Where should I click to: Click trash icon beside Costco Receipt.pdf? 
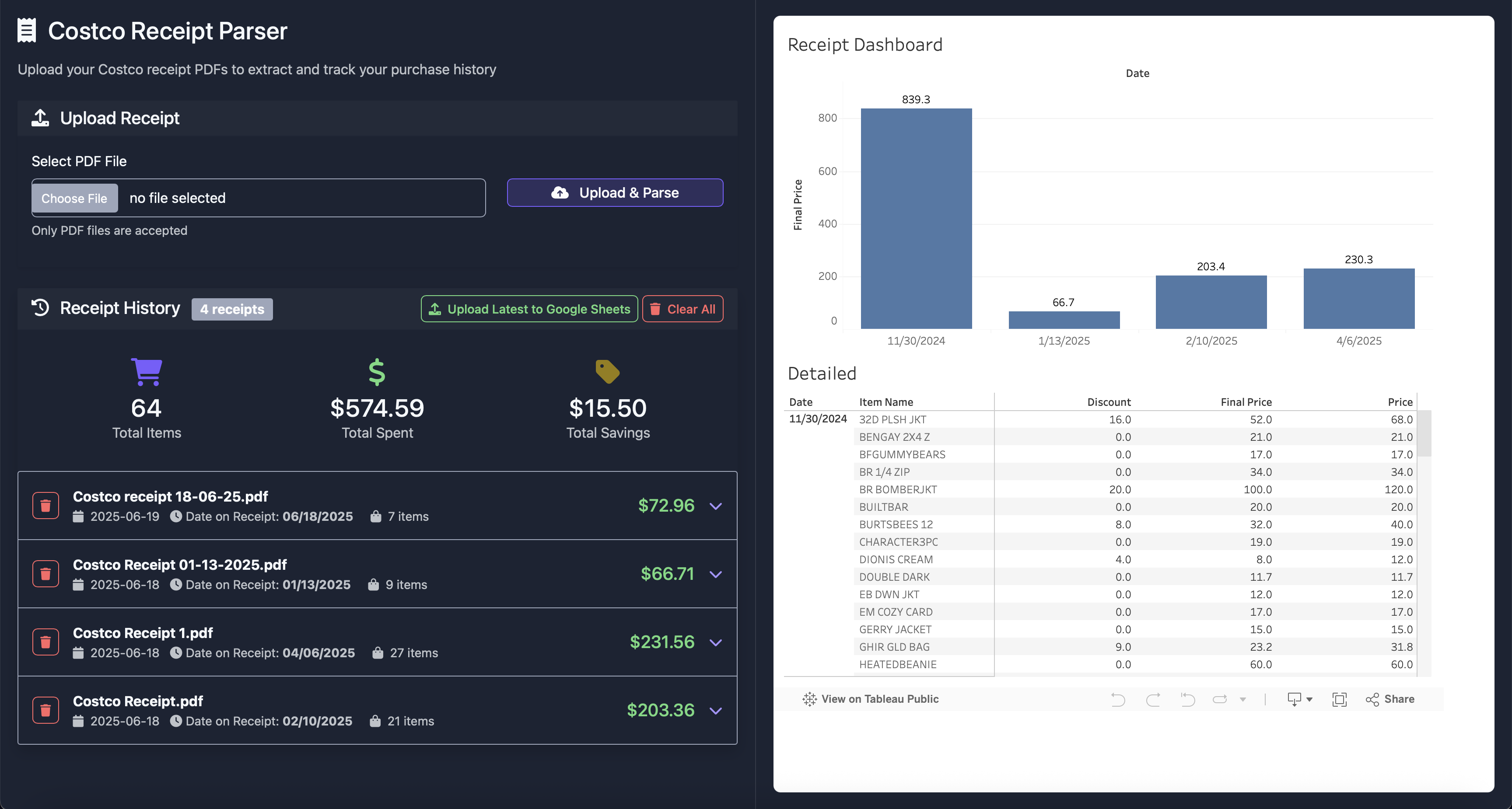point(45,711)
